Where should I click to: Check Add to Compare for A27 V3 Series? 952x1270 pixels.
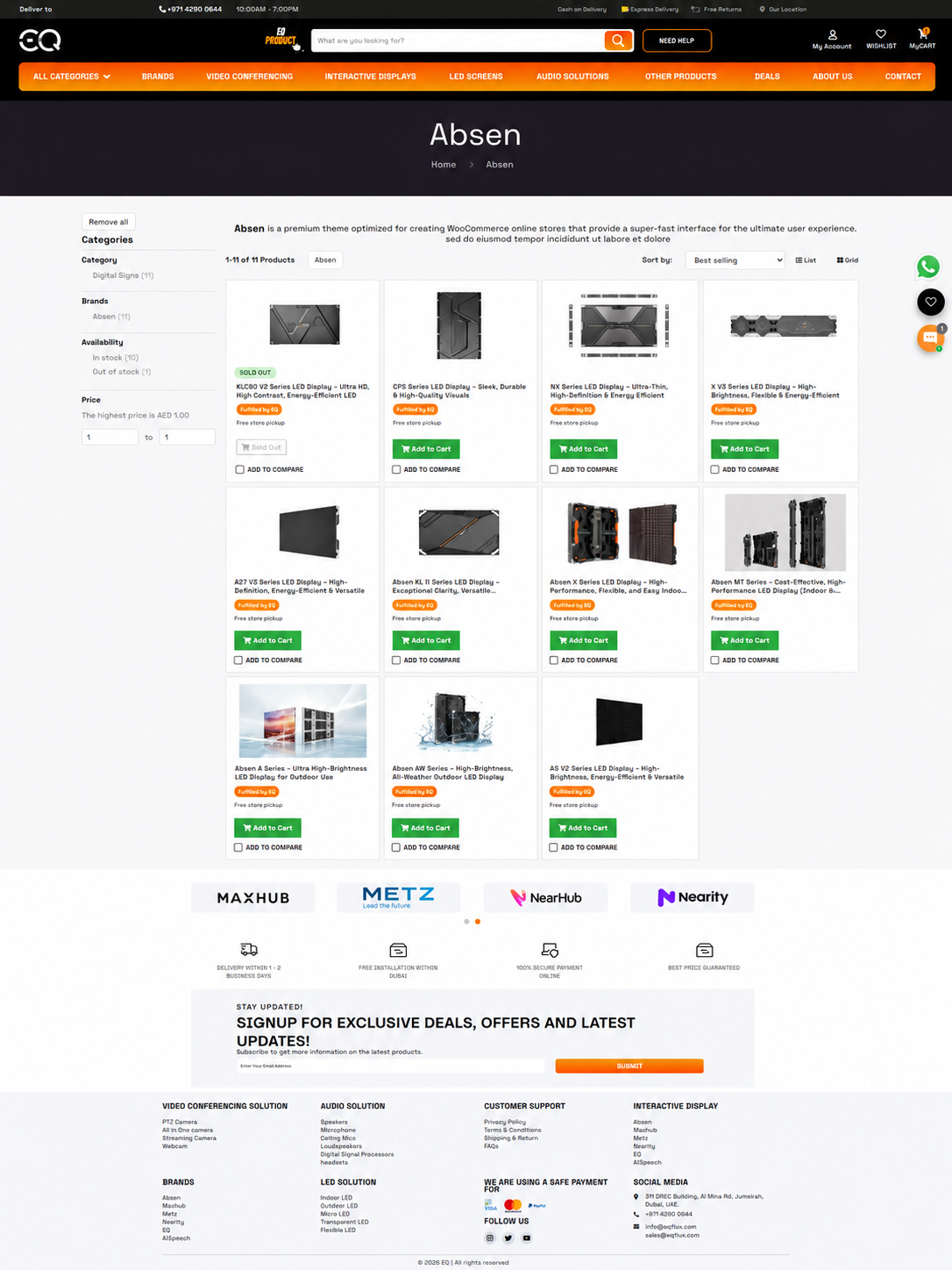(x=238, y=660)
